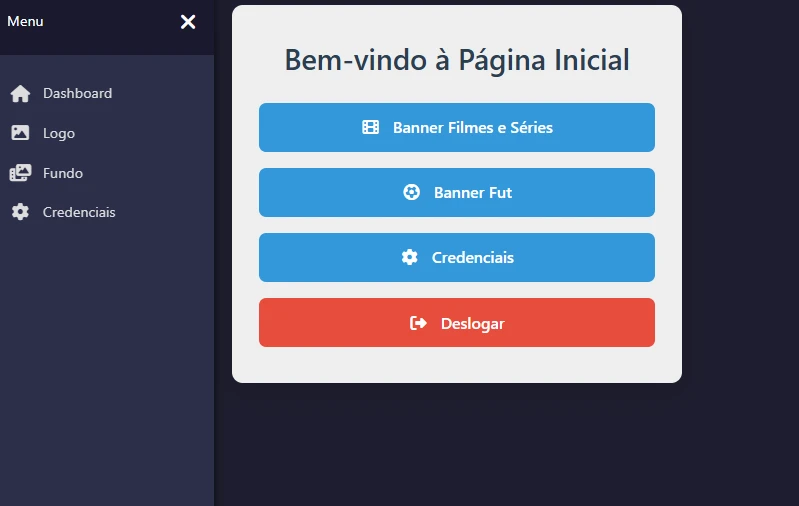The width and height of the screenshot is (799, 506).
Task: Click the empty sidebar area below Credenciais
Action: point(107,360)
